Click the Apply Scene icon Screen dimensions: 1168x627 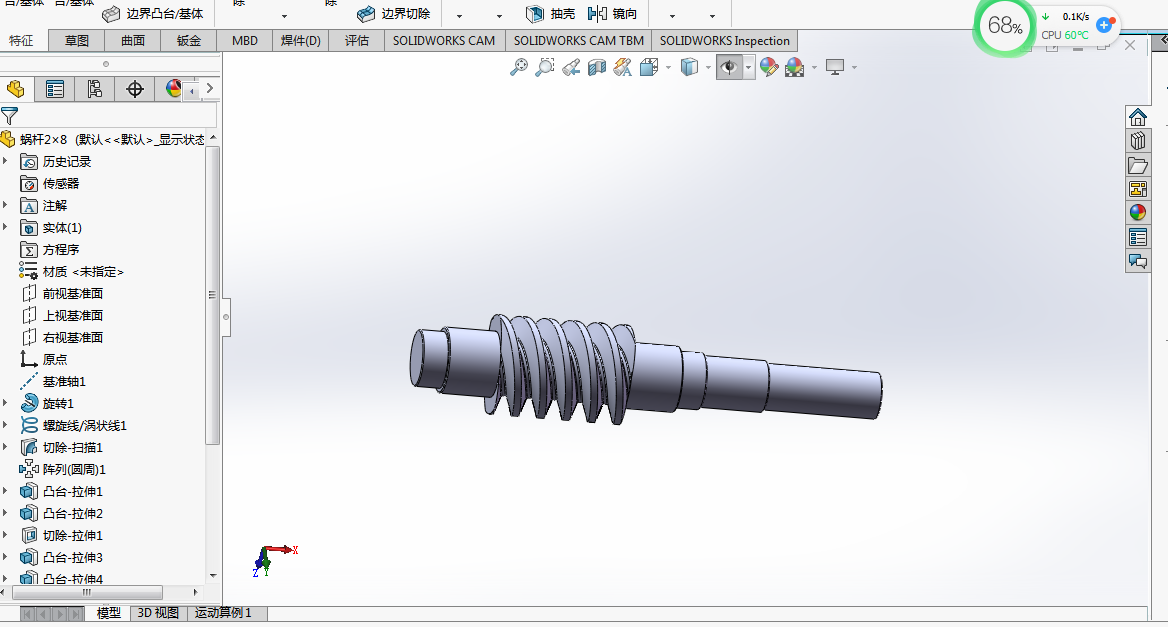(x=795, y=67)
